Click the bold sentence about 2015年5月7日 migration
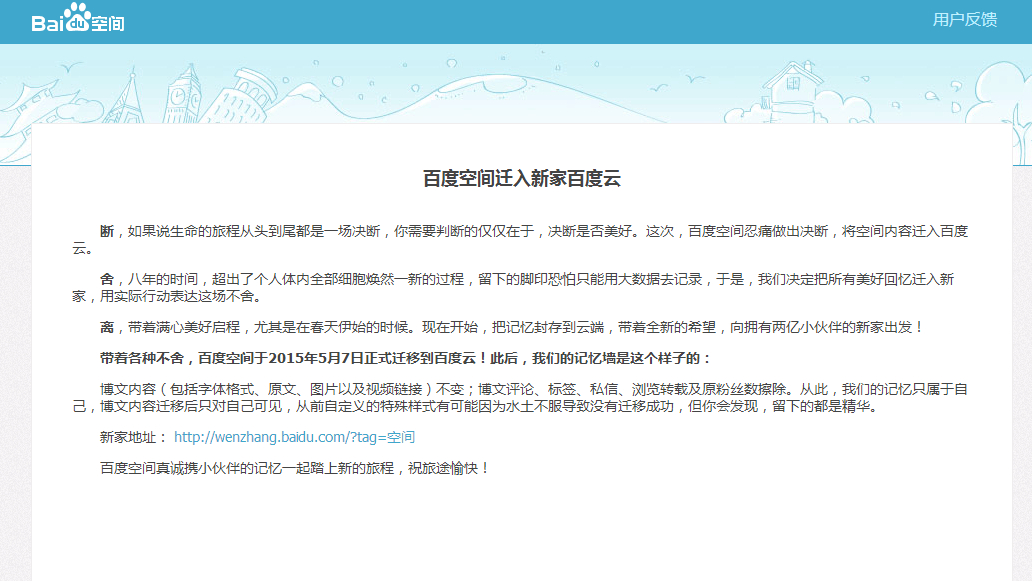1032x581 pixels. click(406, 358)
